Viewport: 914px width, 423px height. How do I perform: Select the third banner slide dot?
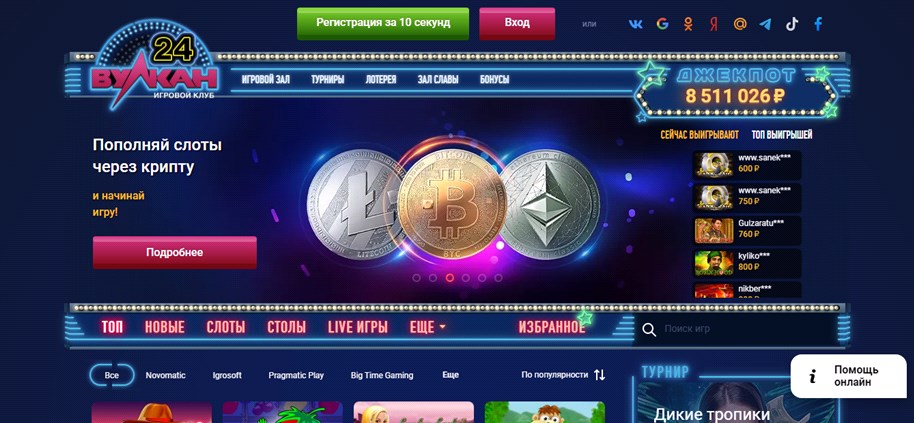tap(449, 278)
